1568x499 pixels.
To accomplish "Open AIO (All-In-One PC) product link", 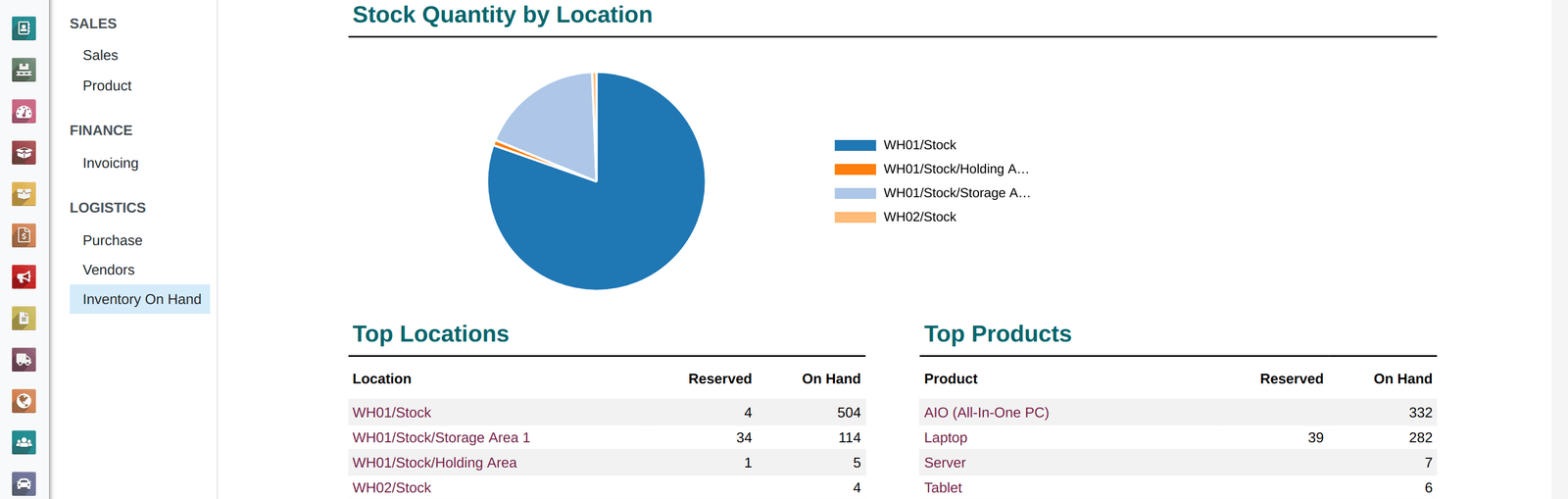I will (986, 413).
